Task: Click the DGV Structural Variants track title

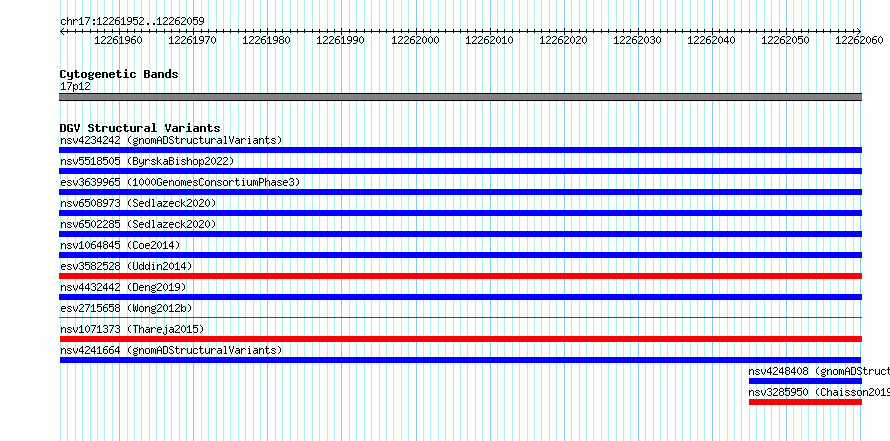Action: tap(140, 128)
